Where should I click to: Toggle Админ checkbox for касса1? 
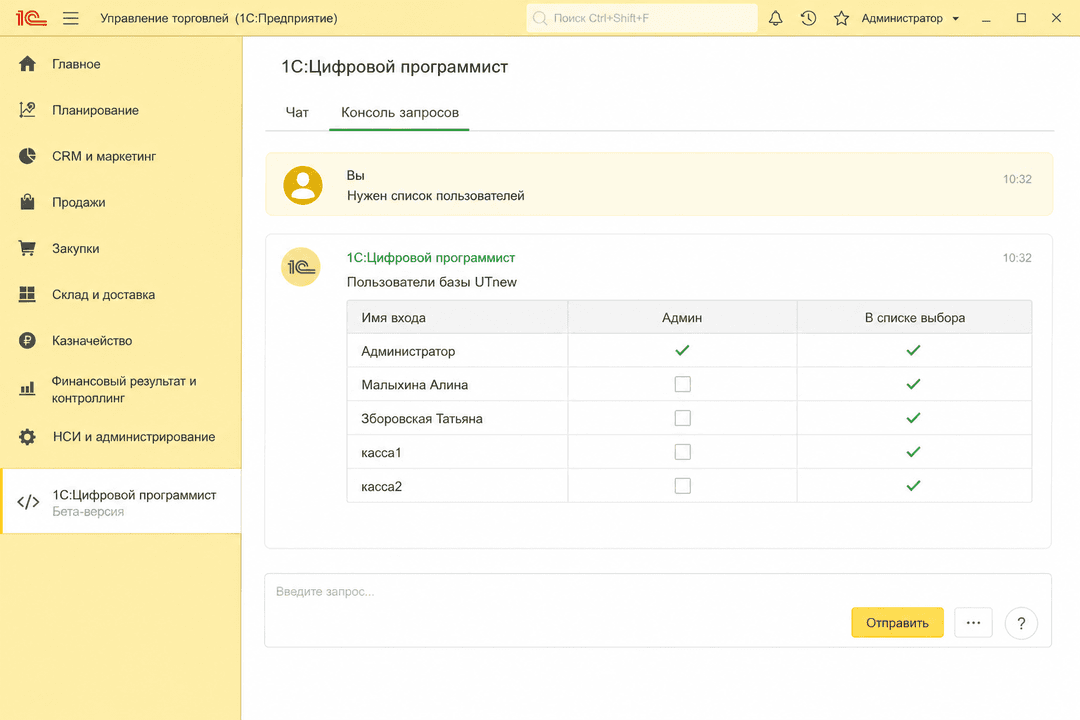[x=683, y=452]
